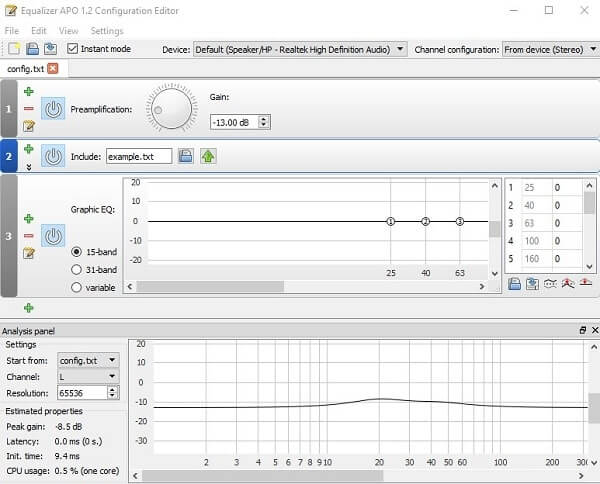This screenshot has height=484, width=600.
Task: Click the Gain value field -13.00 dB
Action: click(x=234, y=122)
